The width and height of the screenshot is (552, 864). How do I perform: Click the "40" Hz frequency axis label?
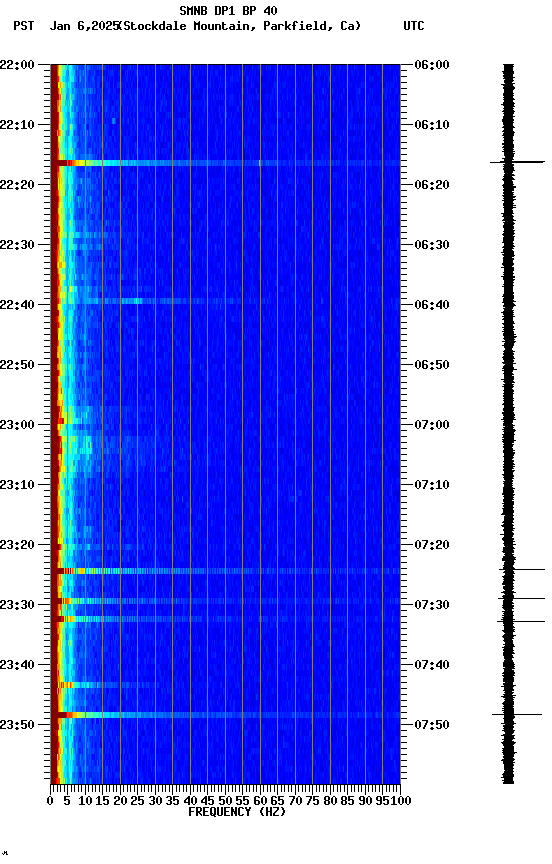(190, 801)
